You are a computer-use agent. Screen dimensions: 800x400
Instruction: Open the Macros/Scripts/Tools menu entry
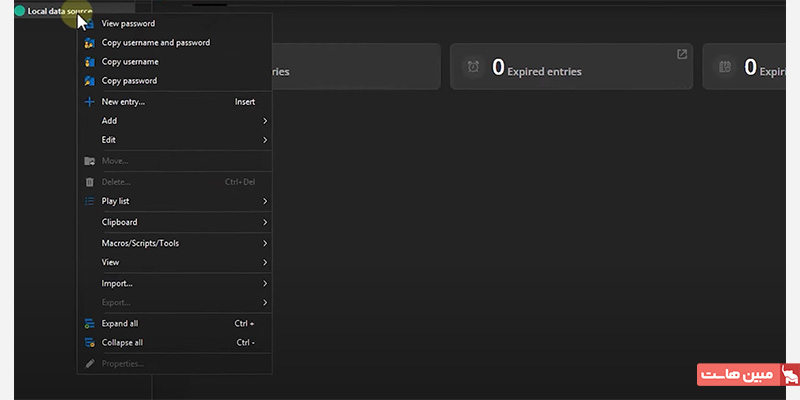click(140, 243)
